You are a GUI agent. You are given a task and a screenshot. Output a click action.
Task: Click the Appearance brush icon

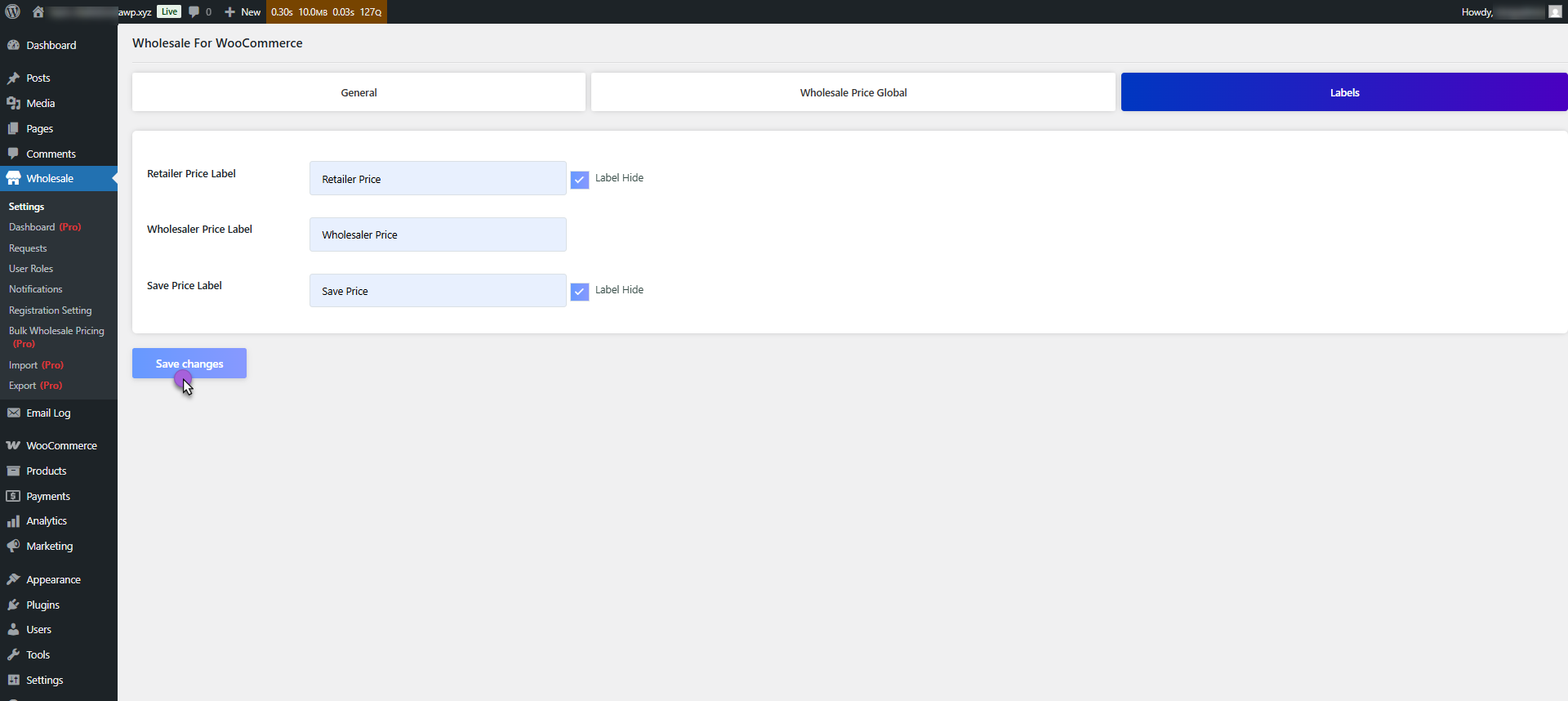tap(13, 580)
